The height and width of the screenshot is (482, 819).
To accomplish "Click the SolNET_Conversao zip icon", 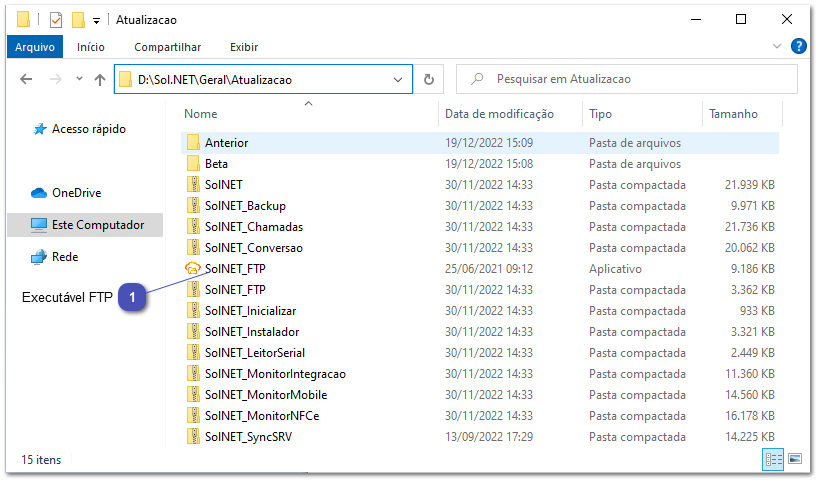I will (193, 248).
